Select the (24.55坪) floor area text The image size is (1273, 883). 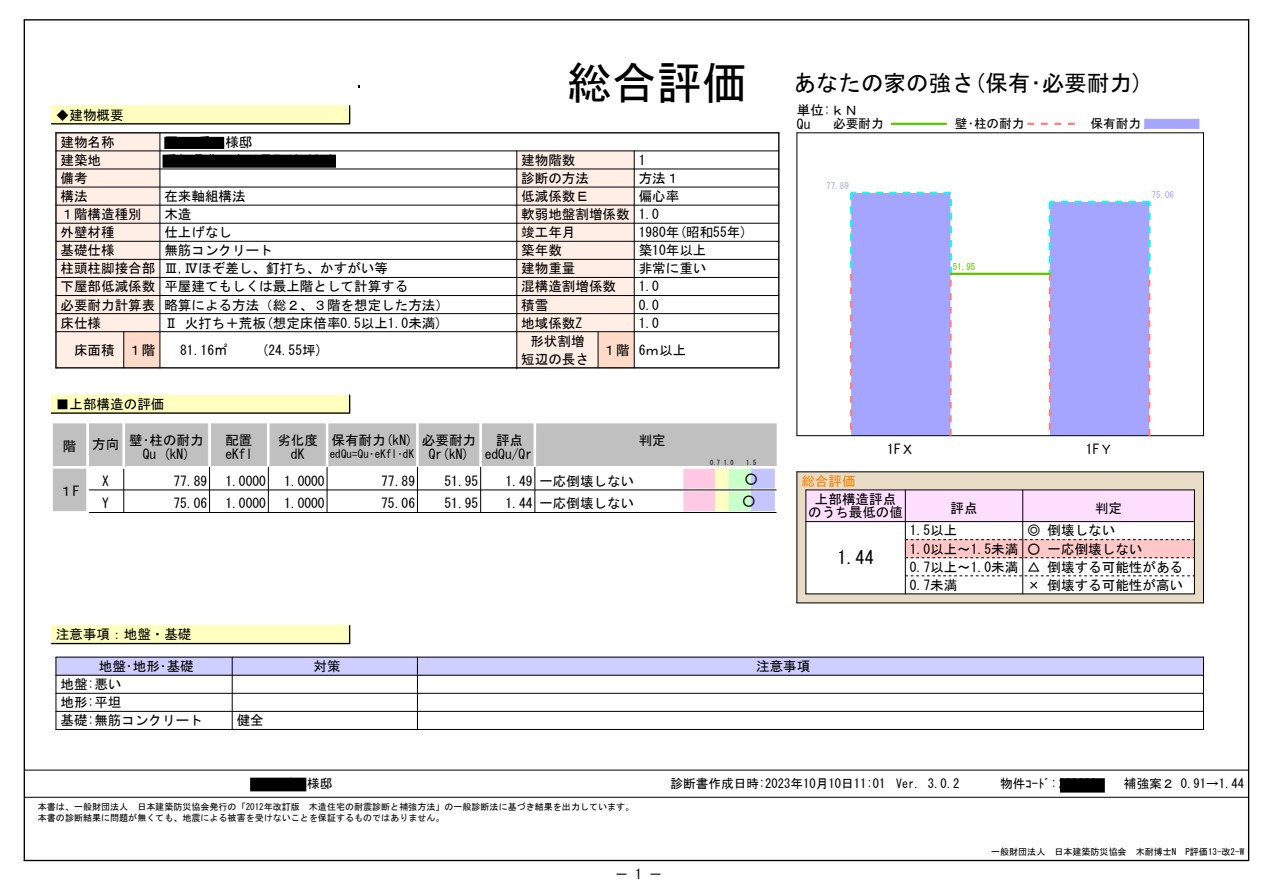[x=292, y=350]
